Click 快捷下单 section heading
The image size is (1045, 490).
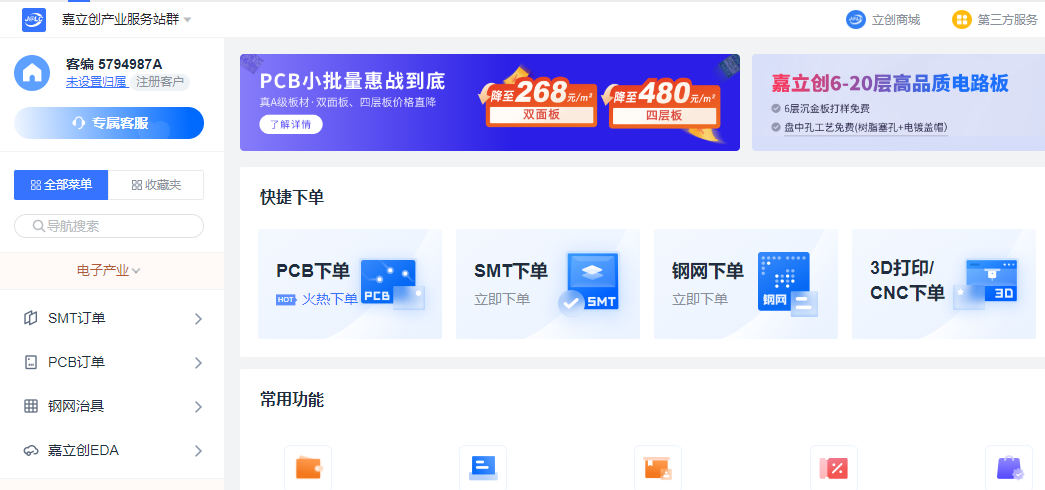point(292,197)
